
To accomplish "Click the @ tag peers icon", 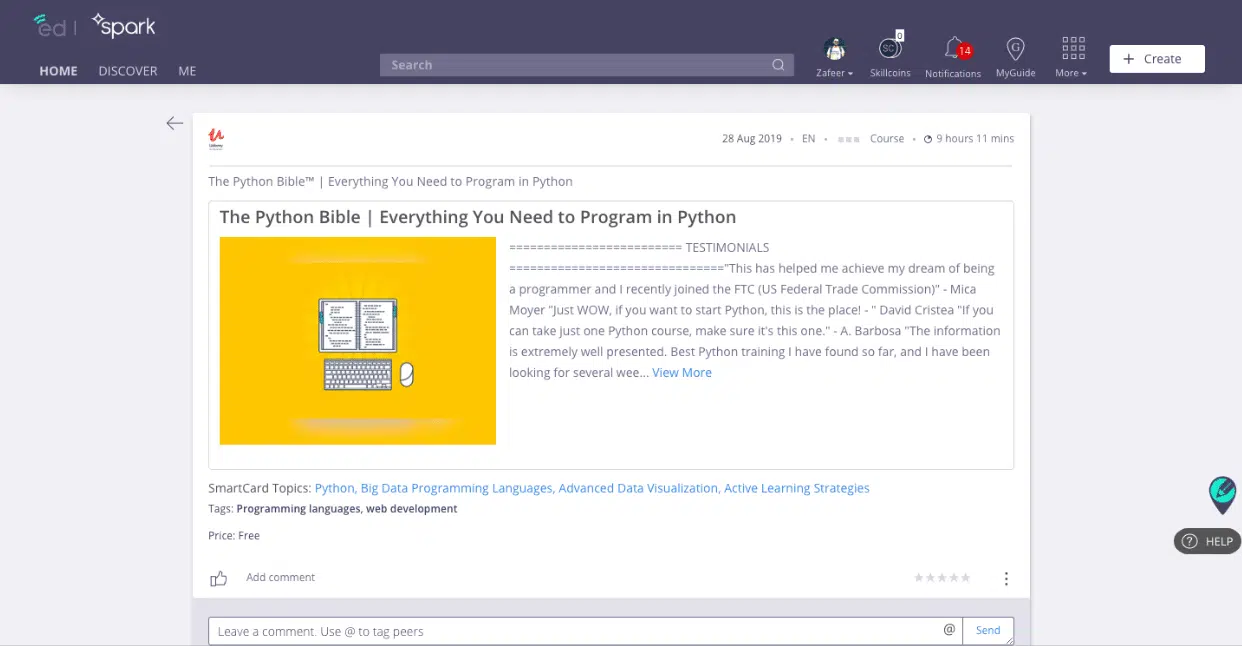I will pos(949,630).
